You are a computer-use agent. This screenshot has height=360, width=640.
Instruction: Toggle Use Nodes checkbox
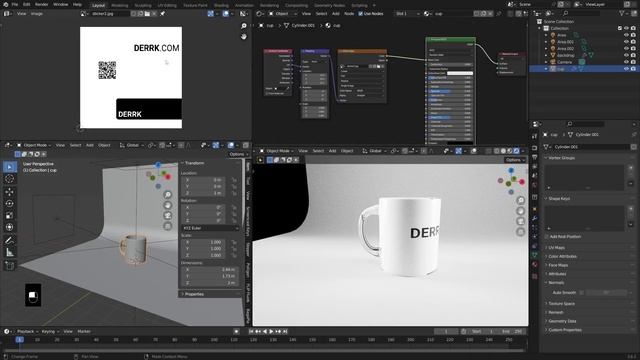point(361,13)
